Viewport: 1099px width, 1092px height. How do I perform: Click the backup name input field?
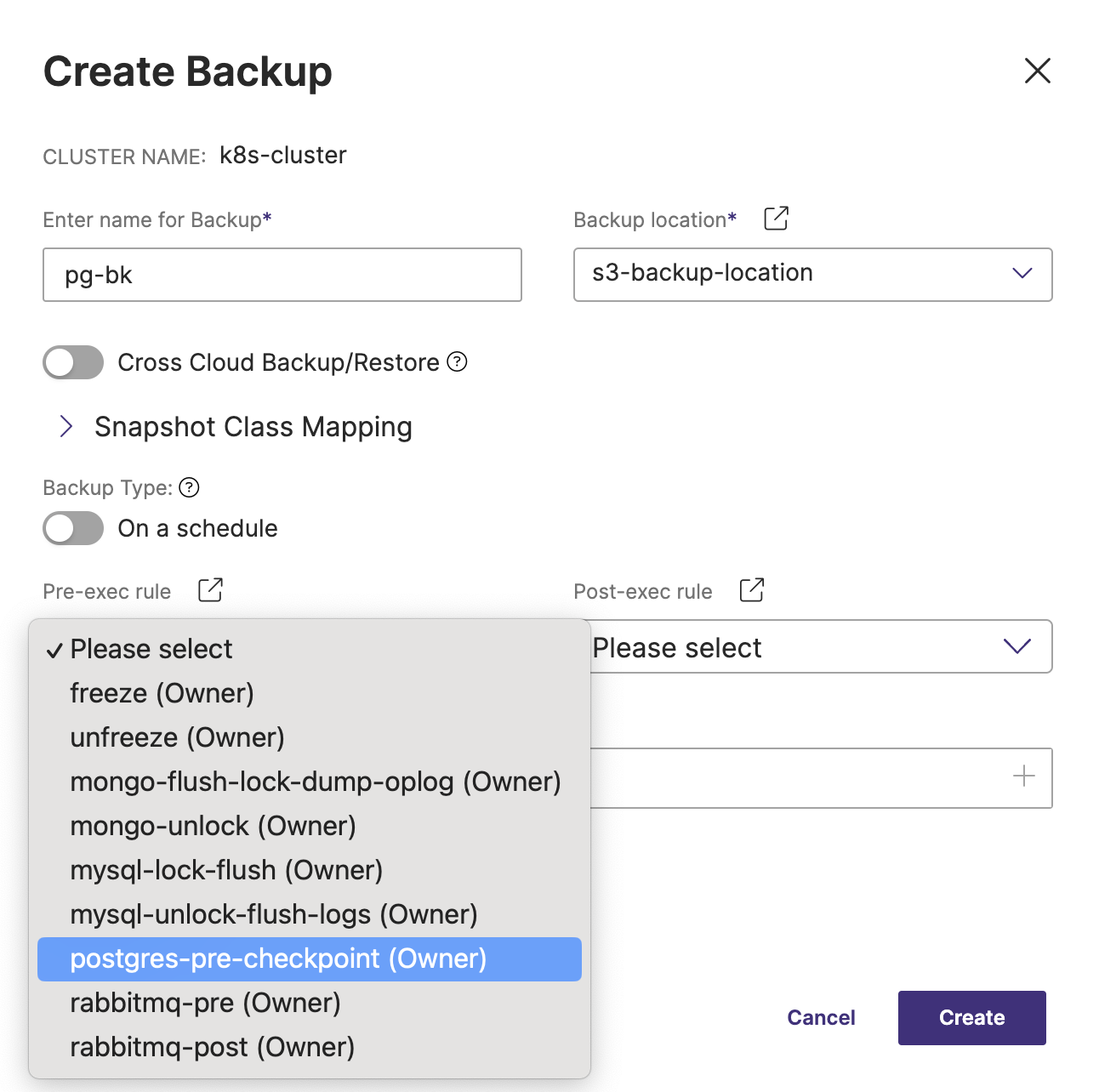[x=282, y=275]
